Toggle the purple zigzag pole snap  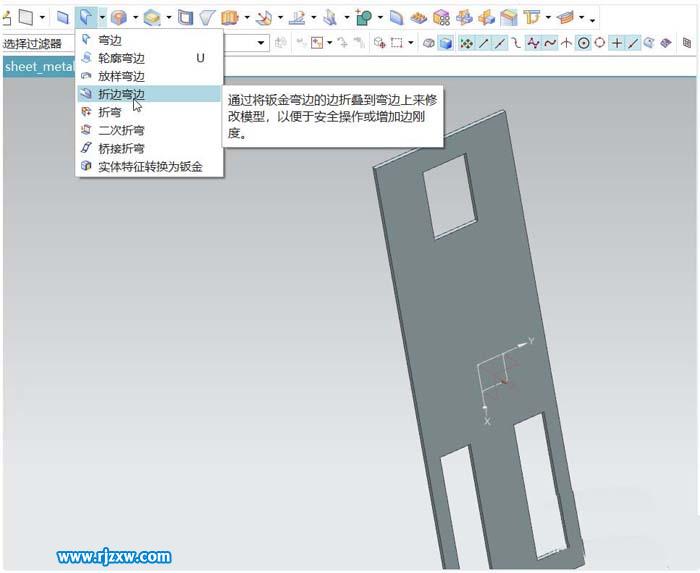[533, 43]
